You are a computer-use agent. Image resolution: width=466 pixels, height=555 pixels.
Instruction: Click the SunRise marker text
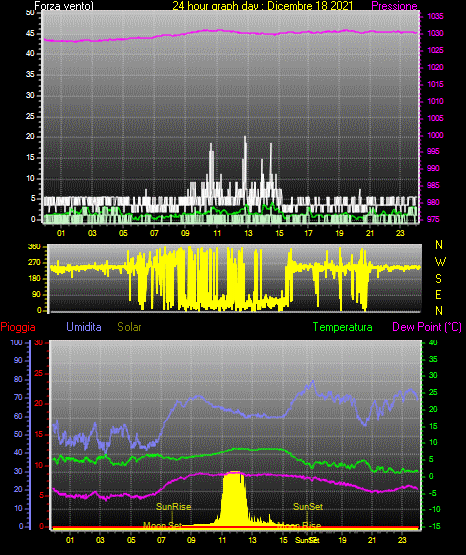click(x=173, y=507)
